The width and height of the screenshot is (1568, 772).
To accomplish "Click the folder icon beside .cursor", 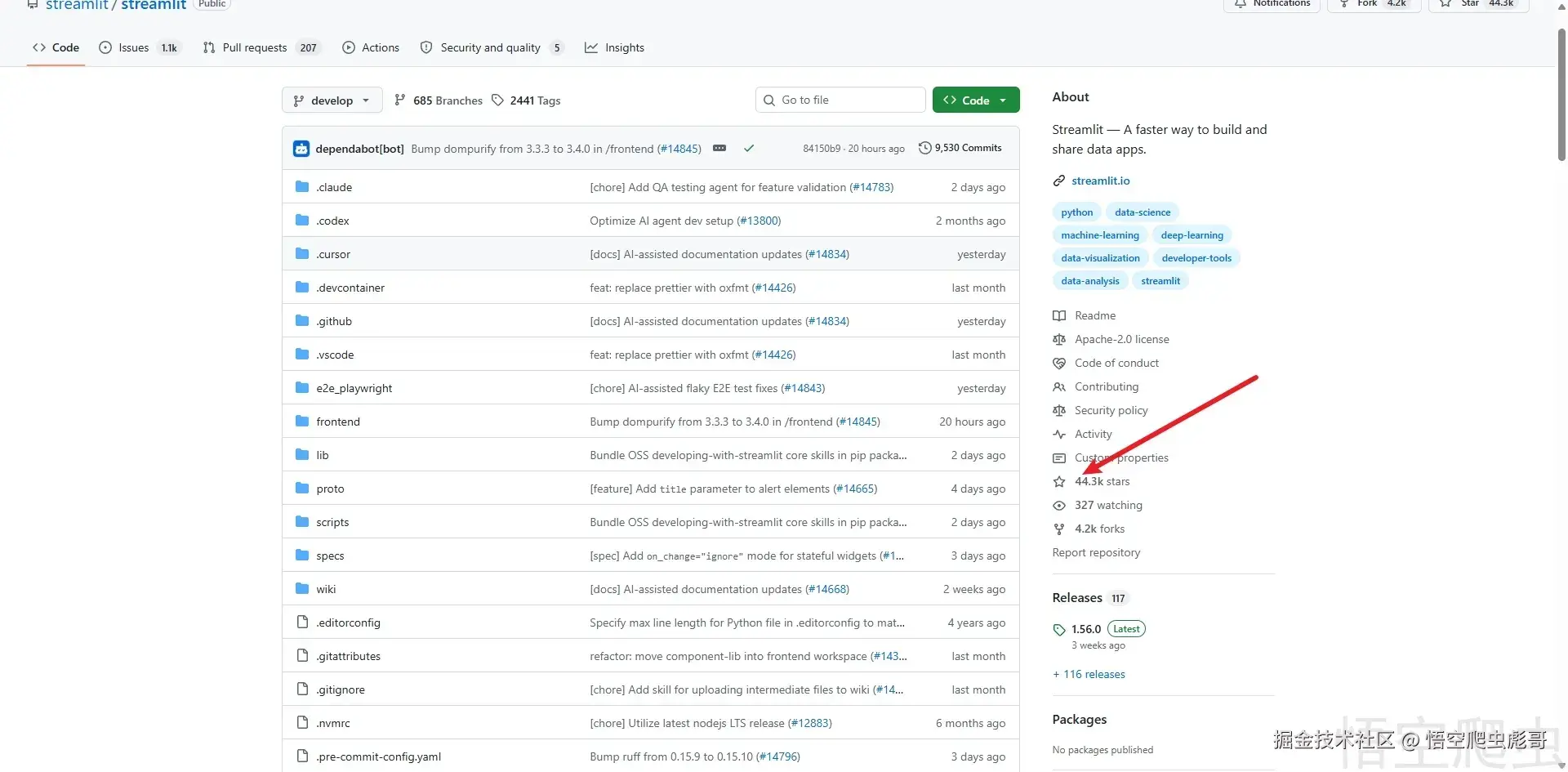I will (x=302, y=254).
